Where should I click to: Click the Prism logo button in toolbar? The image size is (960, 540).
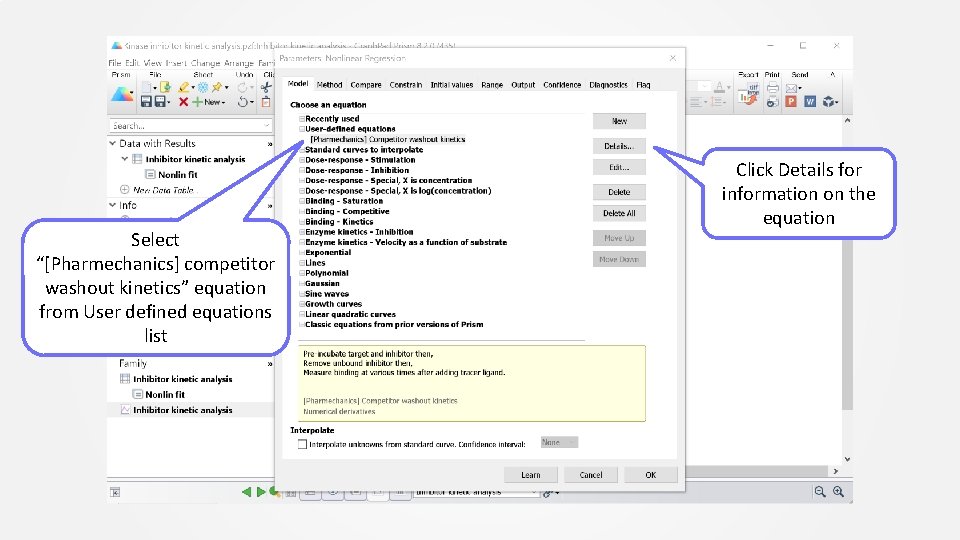coord(122,95)
